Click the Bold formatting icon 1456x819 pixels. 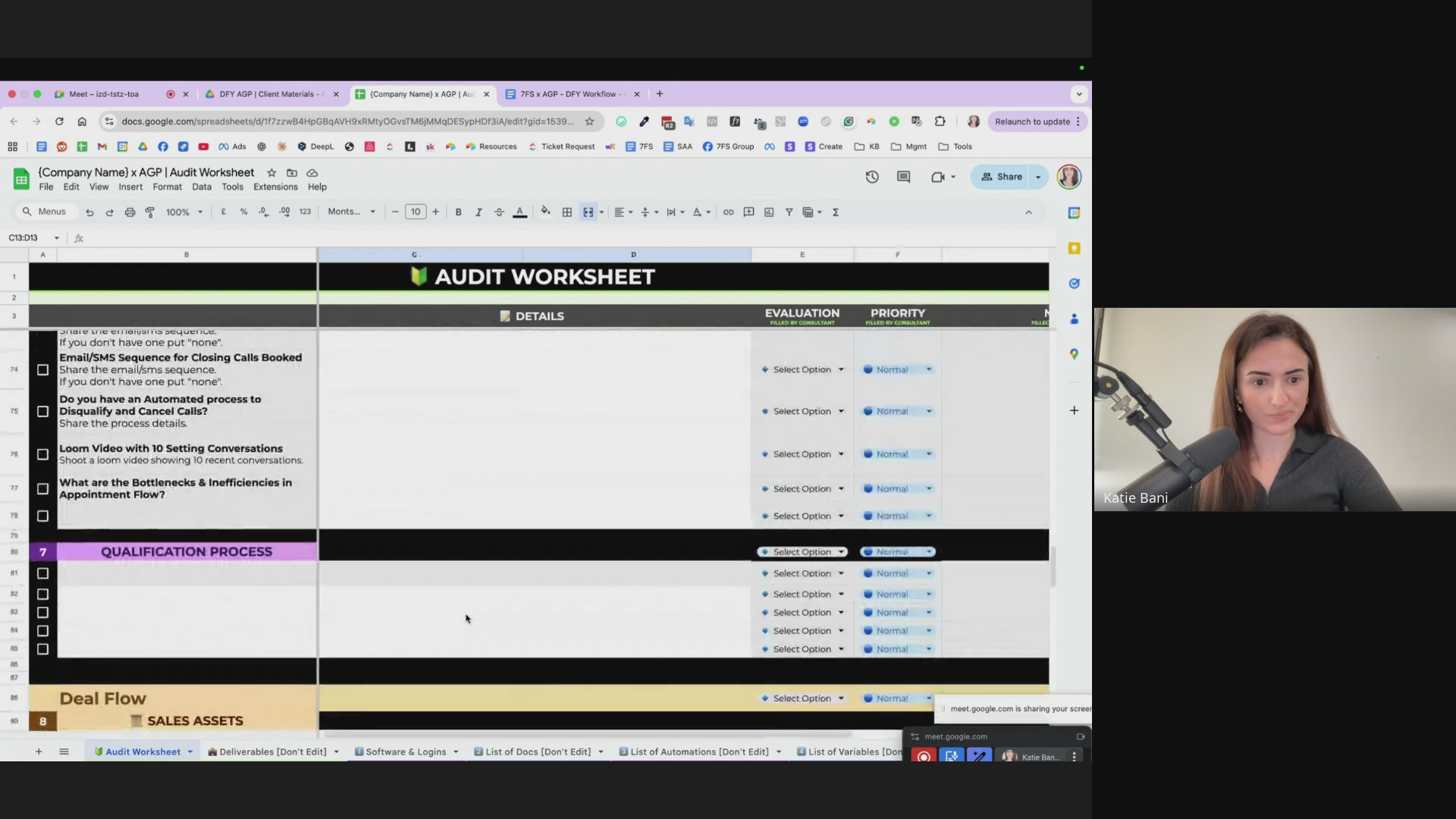[x=458, y=212]
